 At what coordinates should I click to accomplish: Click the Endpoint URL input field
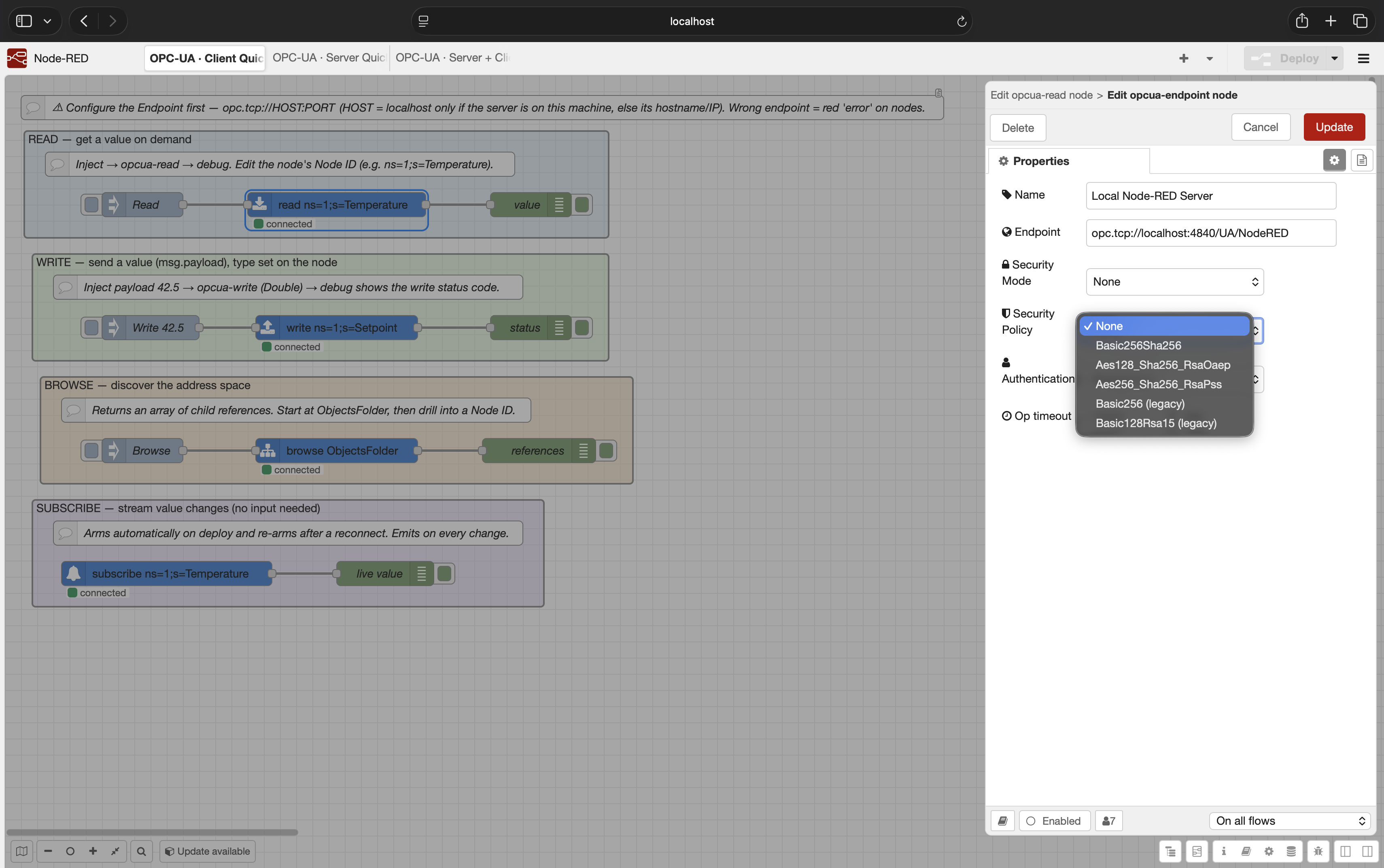point(1210,233)
